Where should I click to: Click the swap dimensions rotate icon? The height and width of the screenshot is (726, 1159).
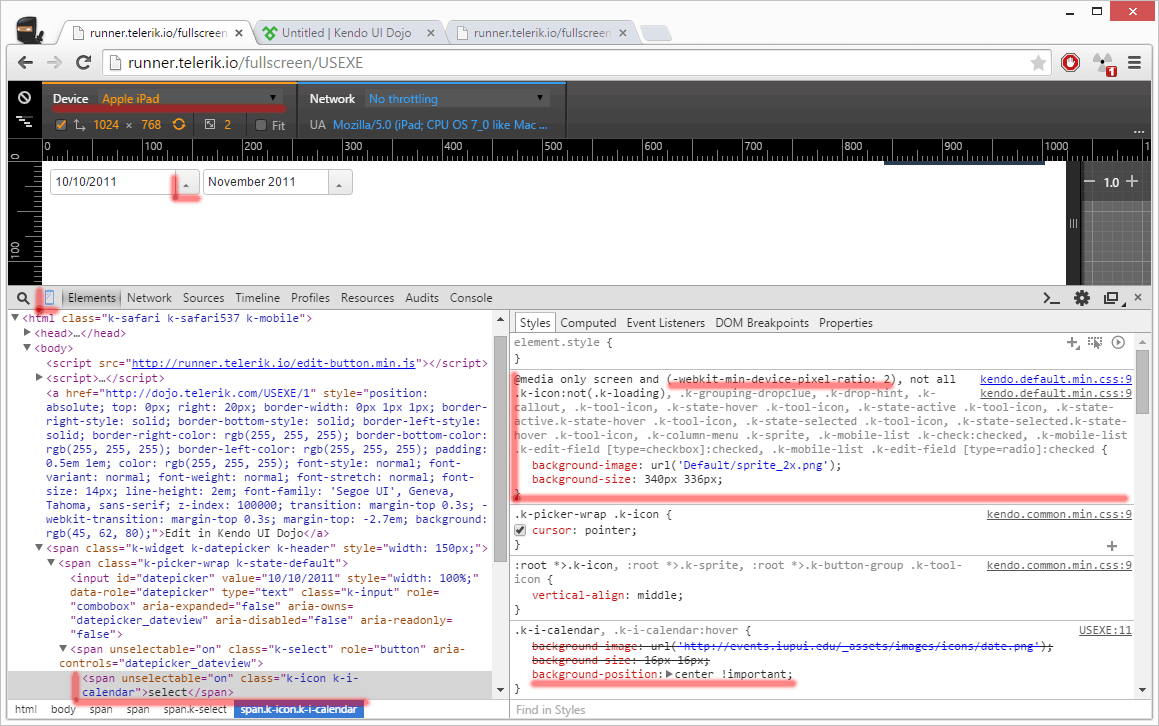(179, 125)
